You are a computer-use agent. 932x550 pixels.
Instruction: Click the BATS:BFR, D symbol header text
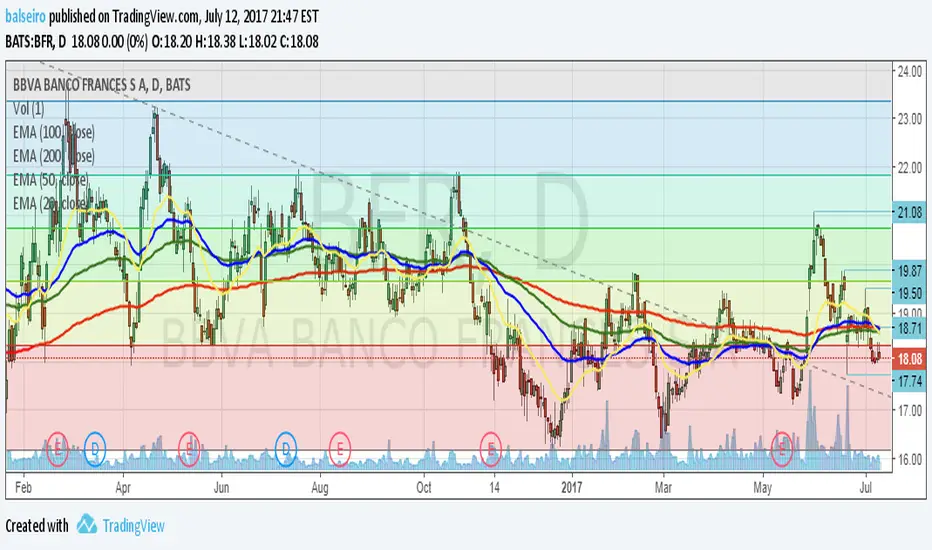pos(36,42)
